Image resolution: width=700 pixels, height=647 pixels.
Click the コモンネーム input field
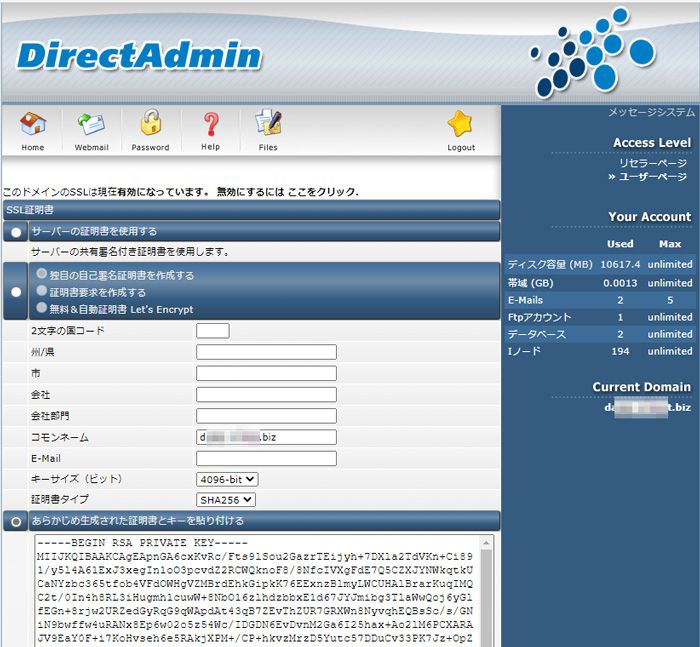[x=267, y=437]
